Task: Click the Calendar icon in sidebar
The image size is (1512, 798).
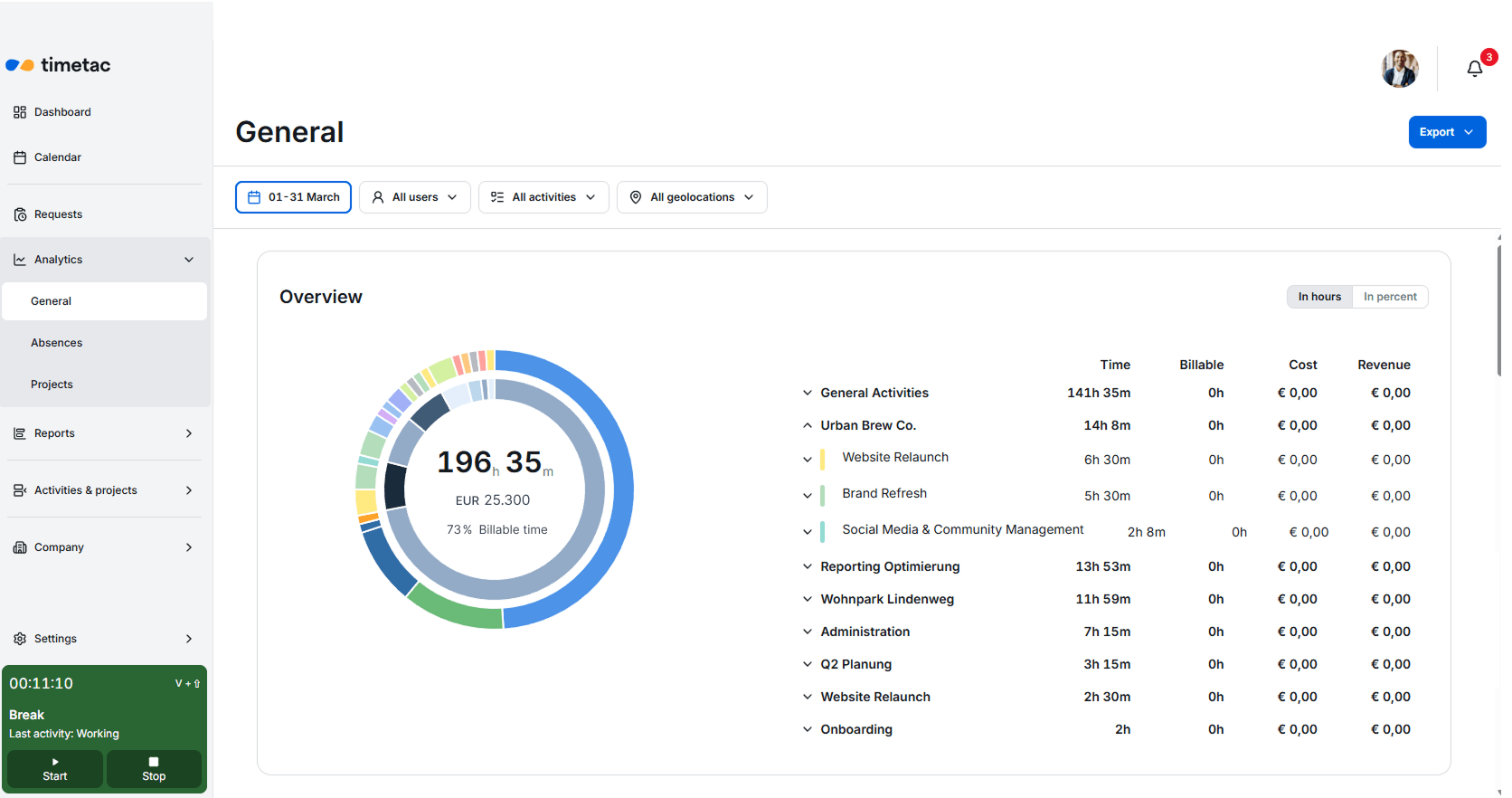Action: [20, 157]
